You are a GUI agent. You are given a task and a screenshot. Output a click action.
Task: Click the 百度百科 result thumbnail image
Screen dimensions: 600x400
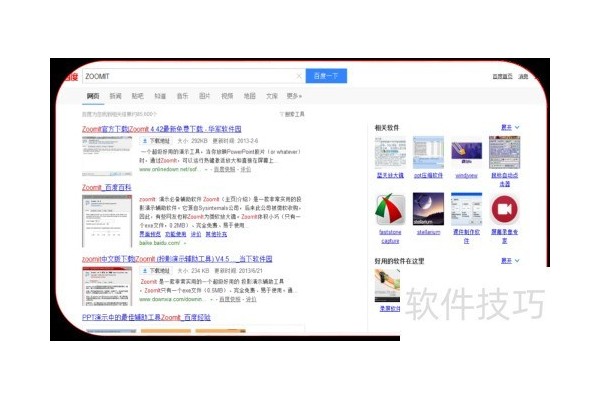tap(107, 221)
